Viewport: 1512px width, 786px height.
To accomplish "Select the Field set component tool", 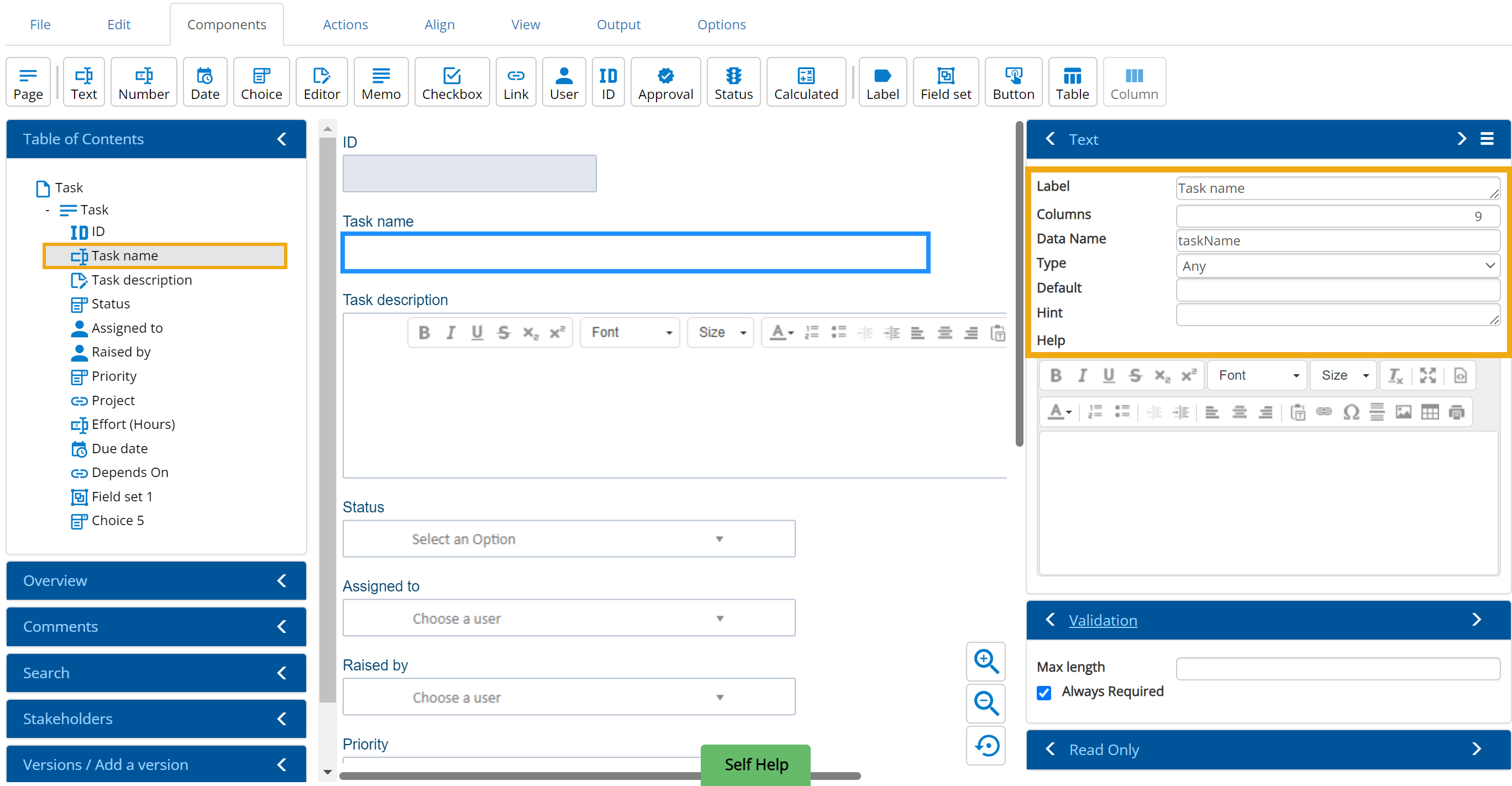I will click(945, 82).
